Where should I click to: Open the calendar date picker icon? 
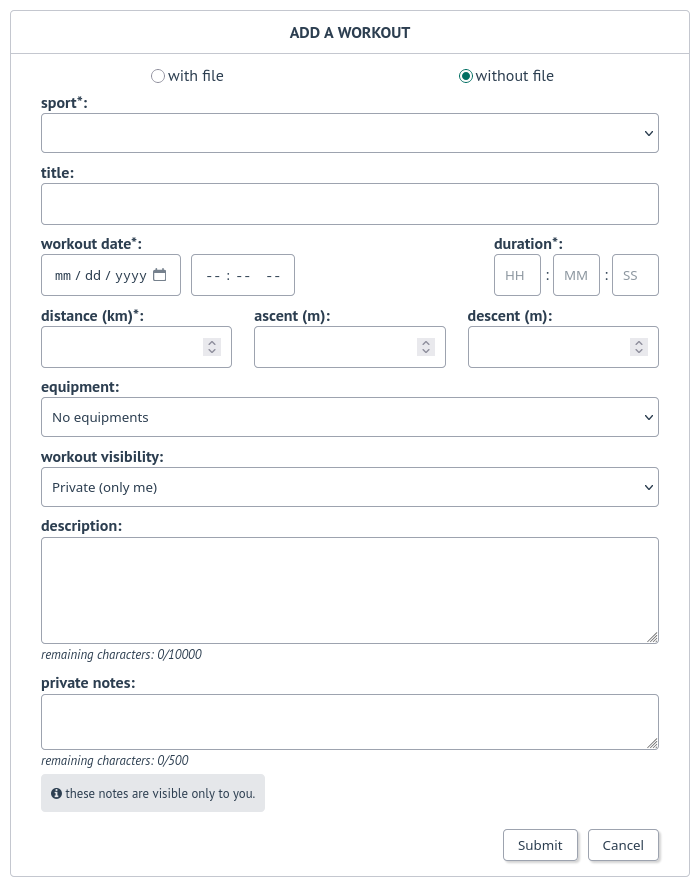click(162, 274)
